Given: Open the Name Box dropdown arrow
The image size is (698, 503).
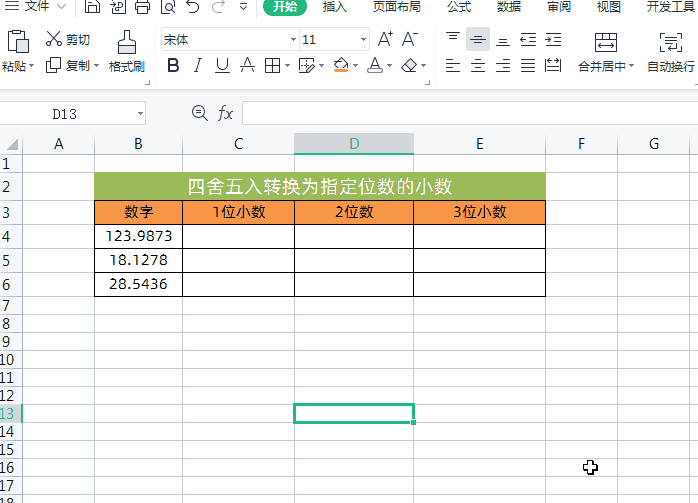Looking at the screenshot, I should click(140, 114).
